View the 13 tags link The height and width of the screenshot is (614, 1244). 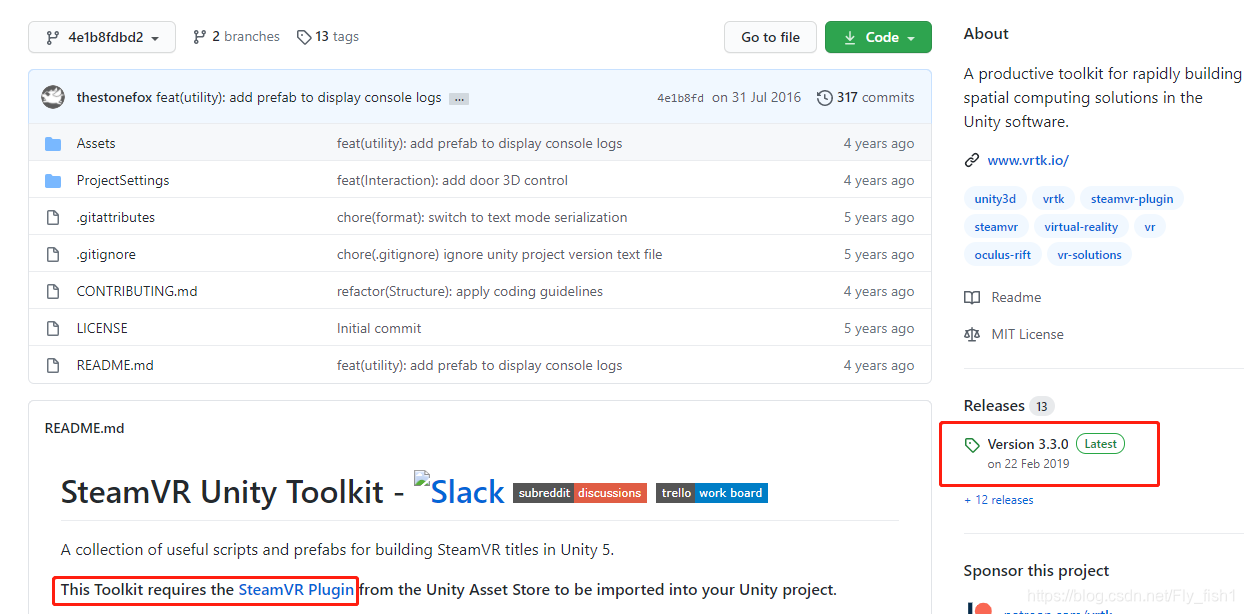336,37
